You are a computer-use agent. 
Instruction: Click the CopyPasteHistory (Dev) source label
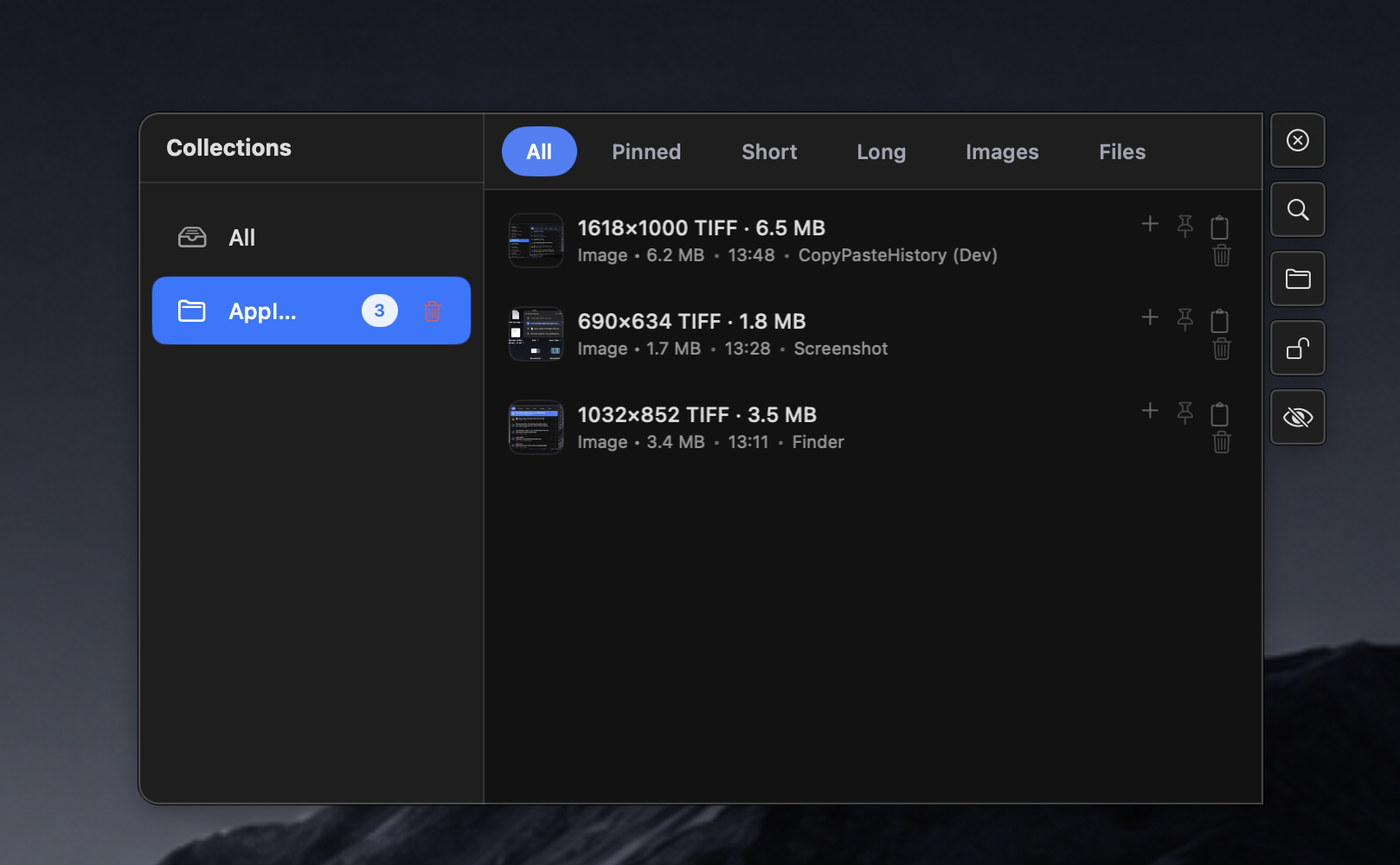[898, 255]
